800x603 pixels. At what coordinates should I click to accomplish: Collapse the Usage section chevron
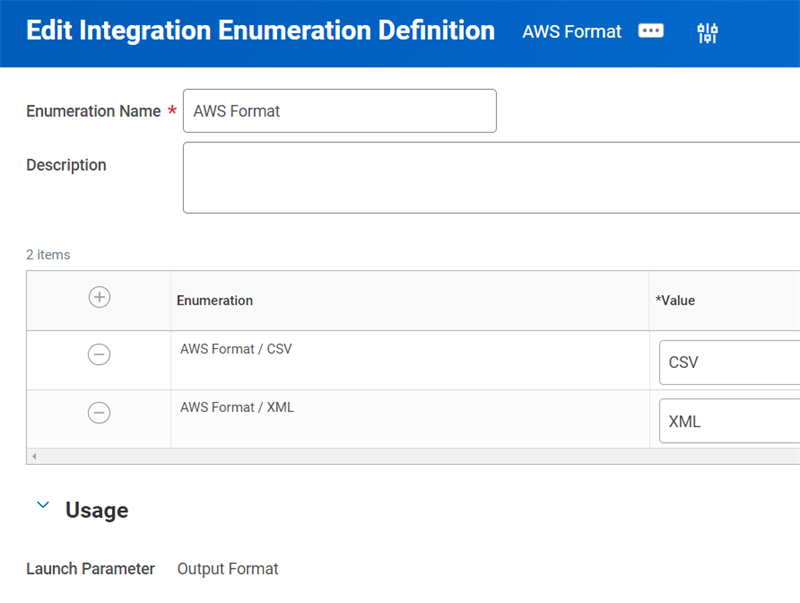point(43,505)
